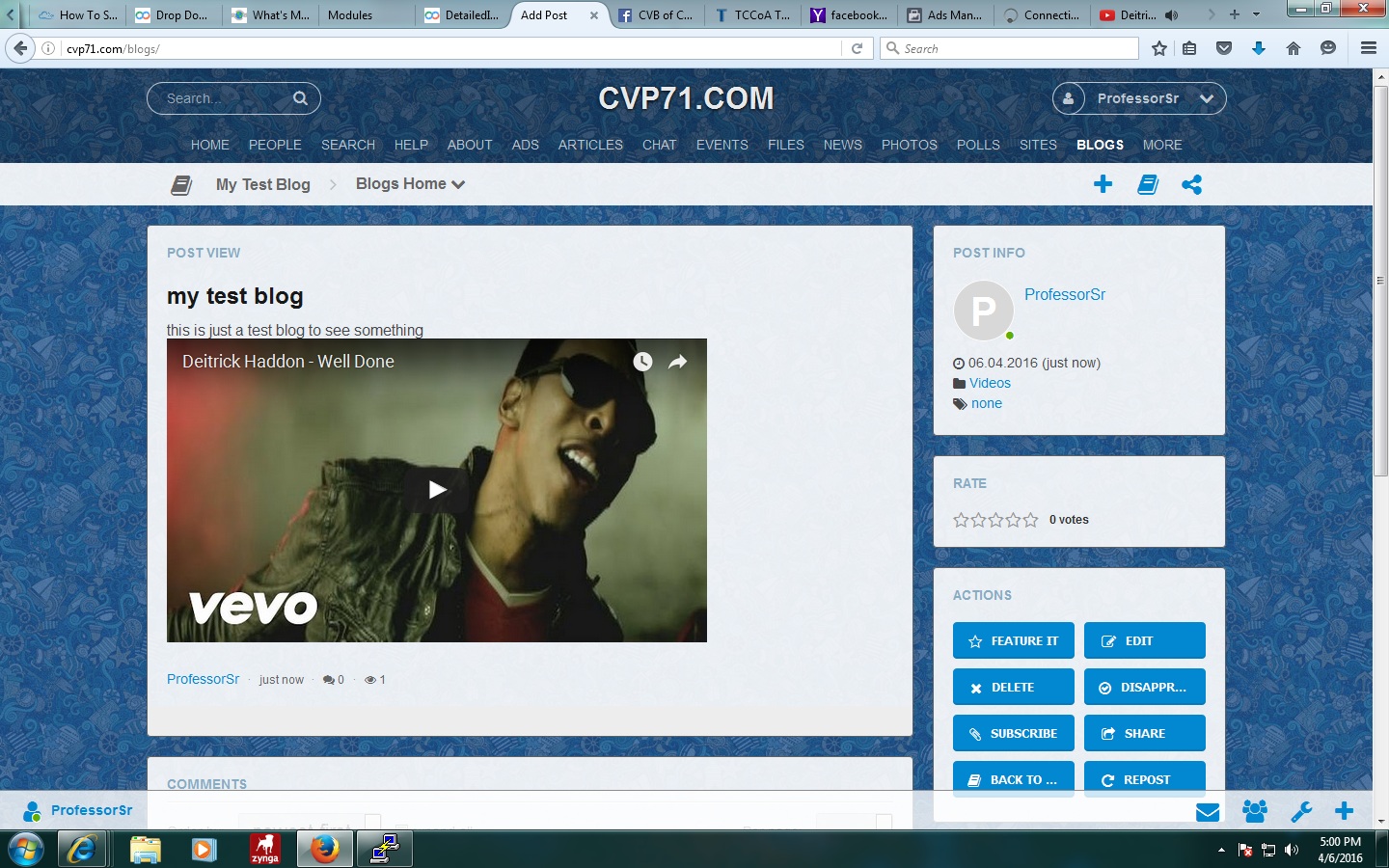The height and width of the screenshot is (868, 1389).
Task: Go to the PHOTOS menu item
Action: [909, 145]
